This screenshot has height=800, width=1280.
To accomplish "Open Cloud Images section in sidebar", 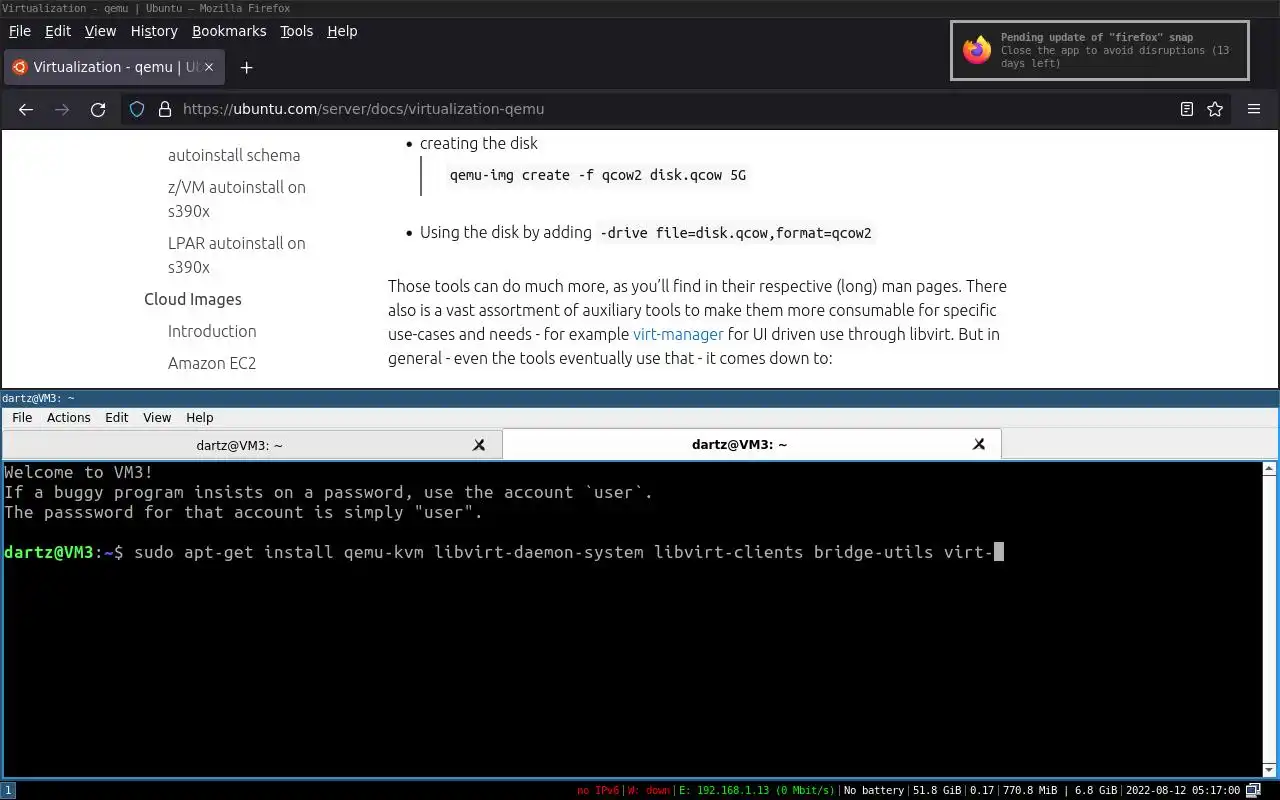I will click(193, 299).
